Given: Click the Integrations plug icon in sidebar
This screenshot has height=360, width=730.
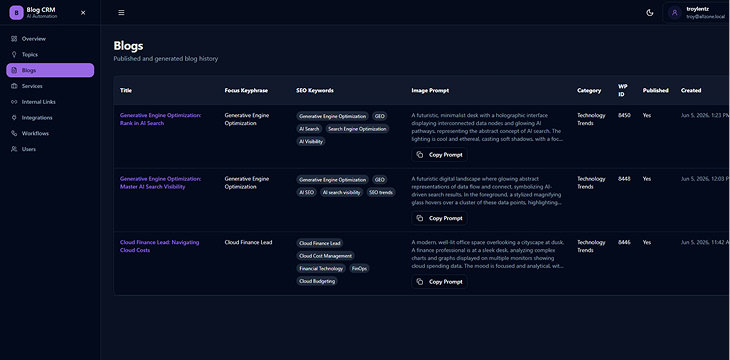Looking at the screenshot, I should point(14,118).
